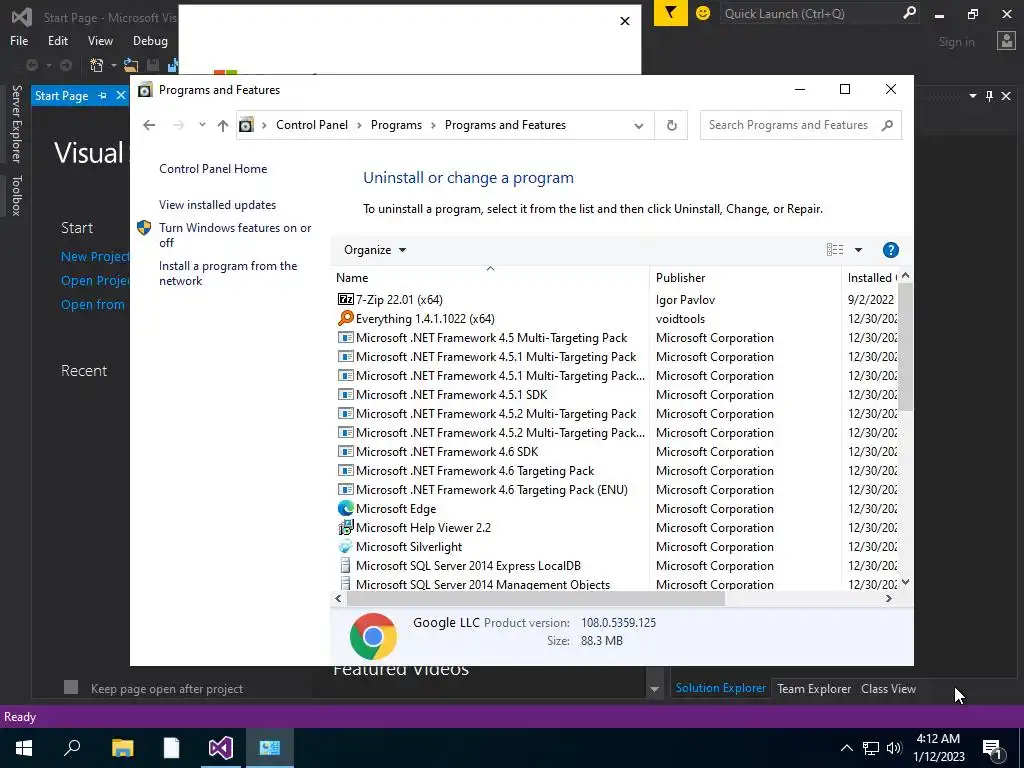Click the horizontal scrollbar right arrow in programs list
Screen dimensions: 1024x768
pyautogui.click(x=888, y=598)
